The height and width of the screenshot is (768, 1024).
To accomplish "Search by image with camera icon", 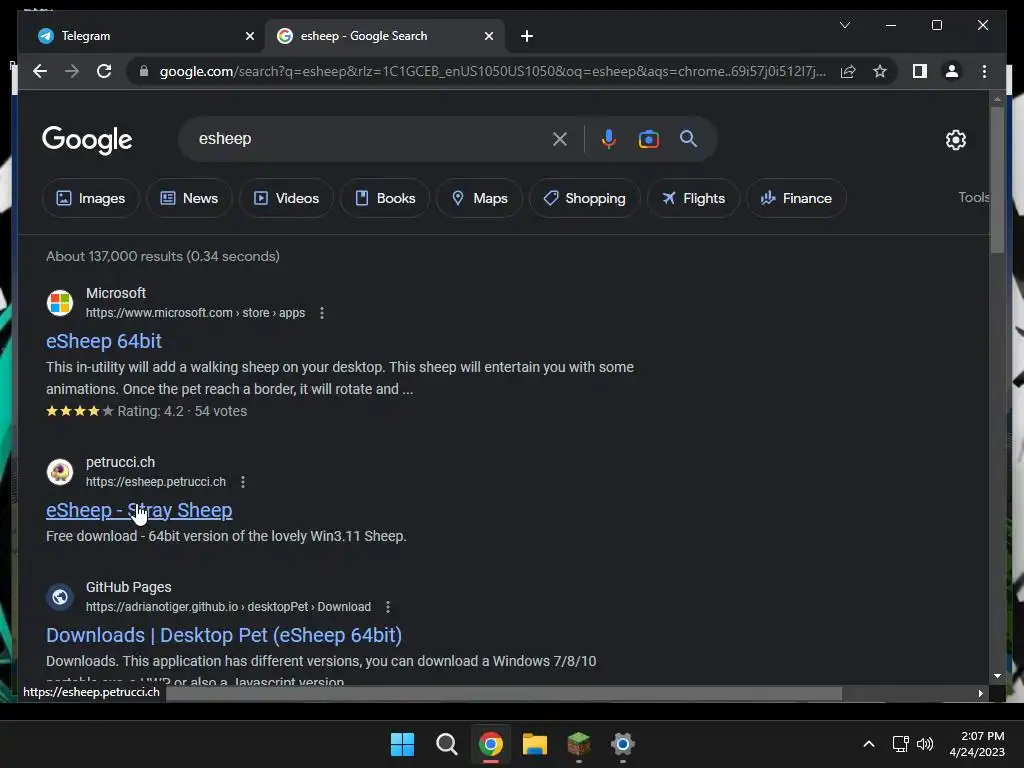I will point(648,139).
